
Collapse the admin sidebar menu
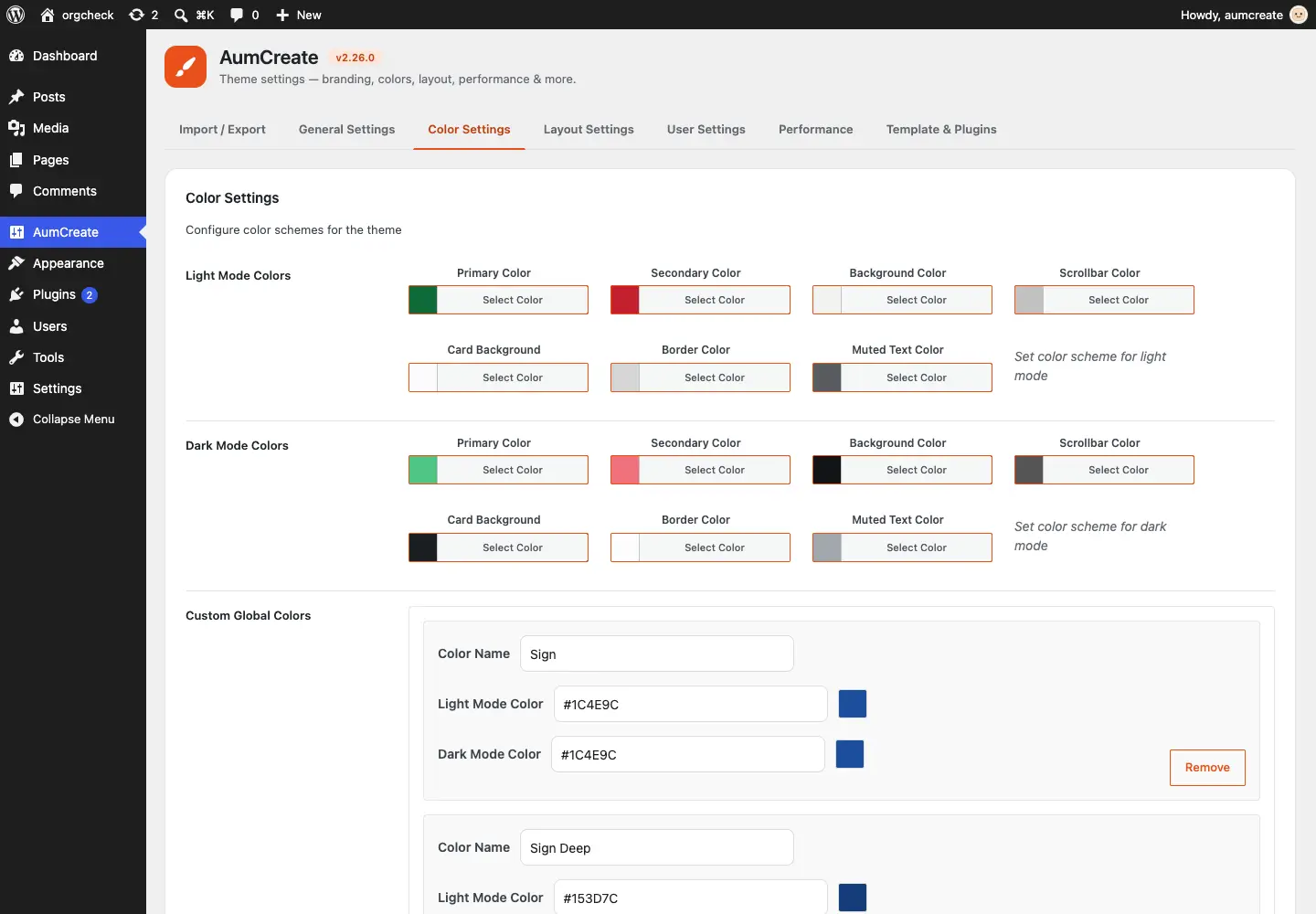tap(73, 420)
